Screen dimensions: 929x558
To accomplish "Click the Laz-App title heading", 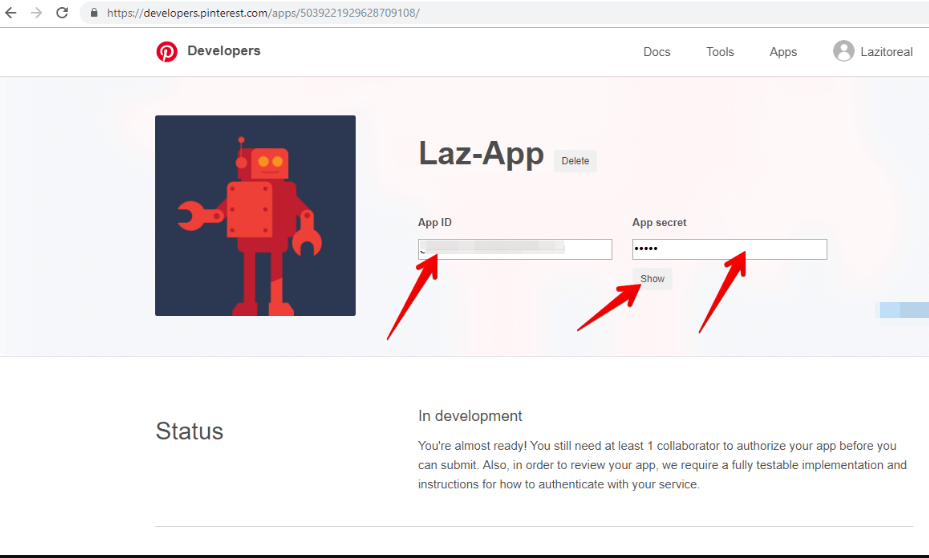I will tap(481, 154).
